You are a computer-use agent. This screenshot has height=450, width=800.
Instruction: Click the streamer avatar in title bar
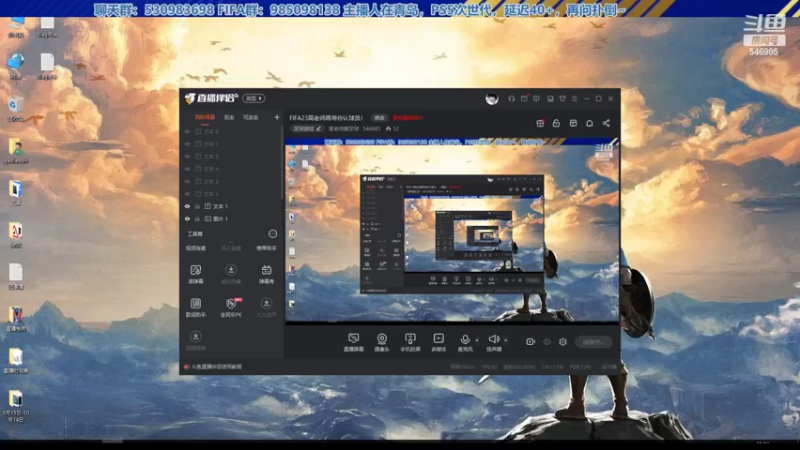[x=492, y=98]
